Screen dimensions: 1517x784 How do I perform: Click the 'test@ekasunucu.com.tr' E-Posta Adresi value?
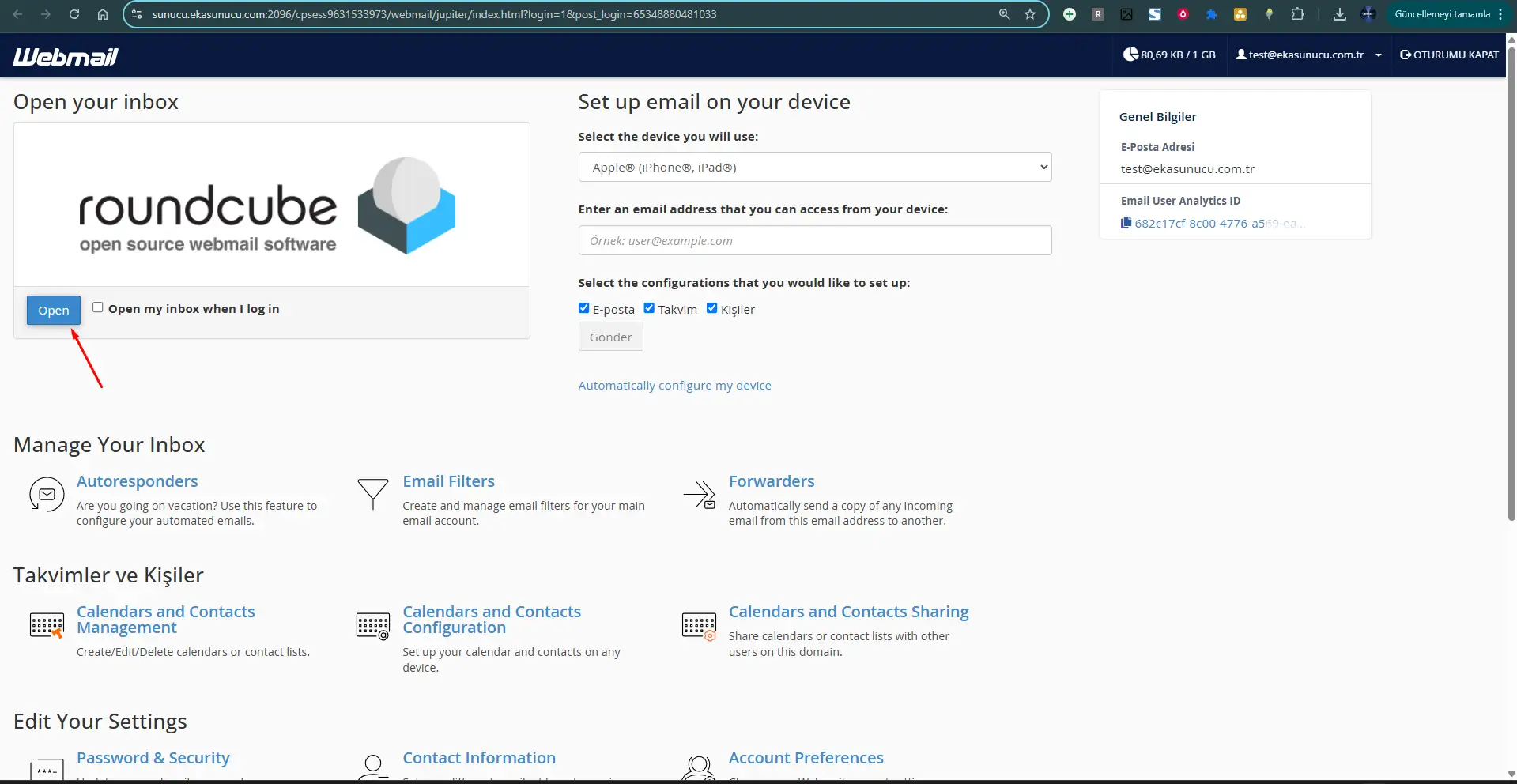click(1187, 169)
